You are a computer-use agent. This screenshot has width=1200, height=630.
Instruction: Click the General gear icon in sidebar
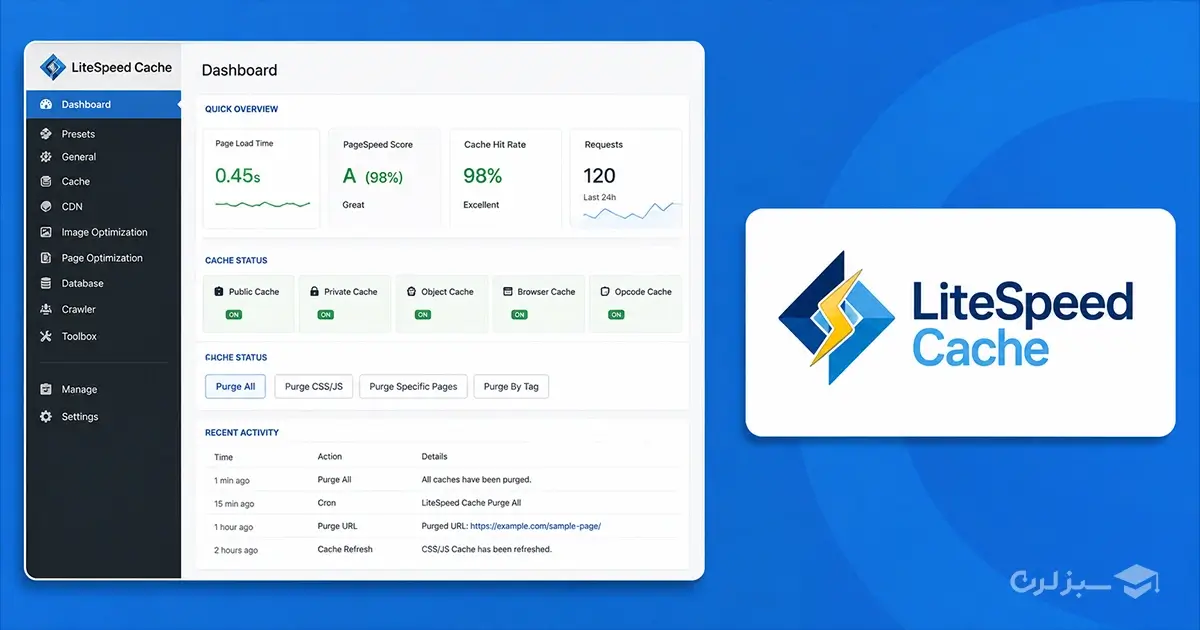click(45, 157)
